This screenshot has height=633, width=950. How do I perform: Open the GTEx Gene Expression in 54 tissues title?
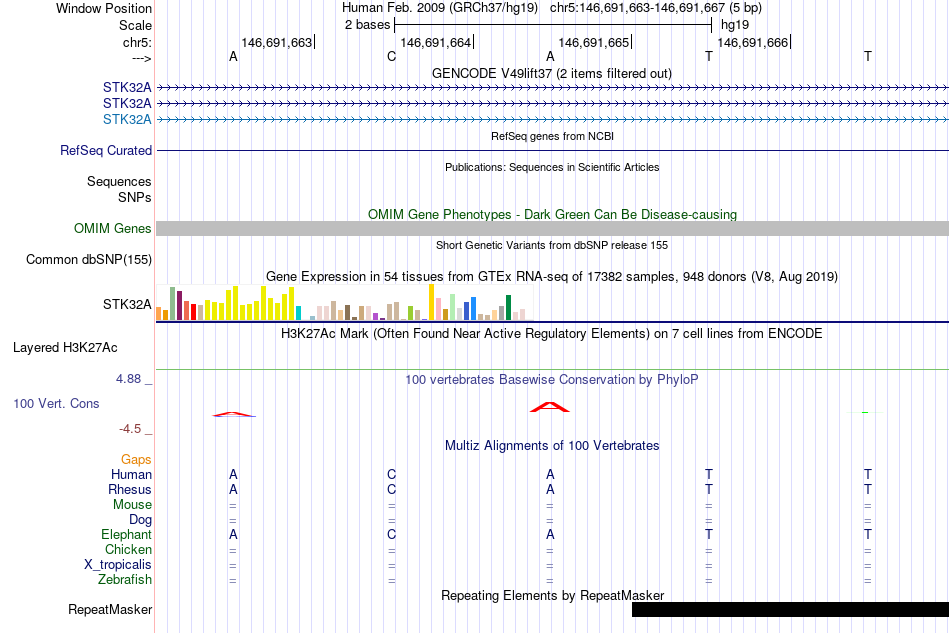pyautogui.click(x=552, y=276)
